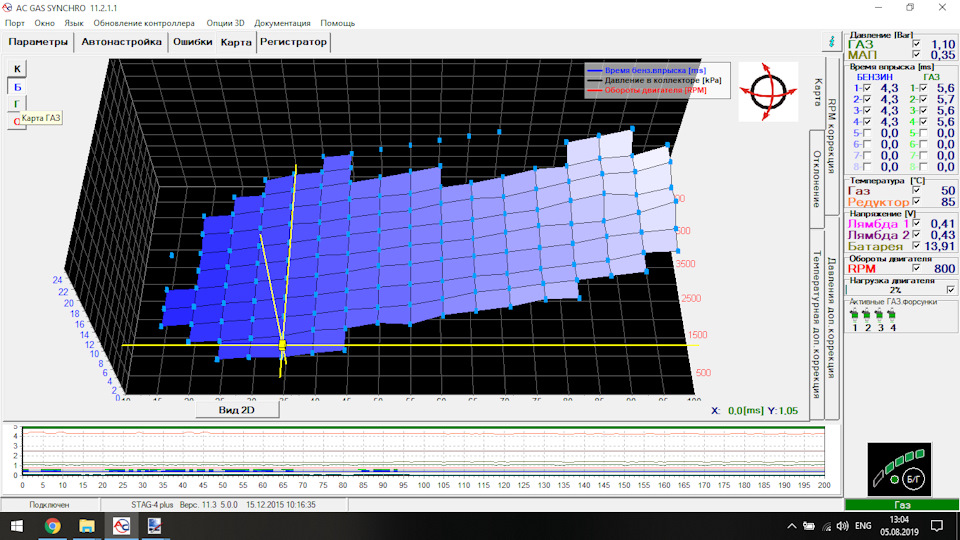The height and width of the screenshot is (540, 960).
Task: Toggle the ГАЗ pressure checkbox
Action: [x=916, y=44]
